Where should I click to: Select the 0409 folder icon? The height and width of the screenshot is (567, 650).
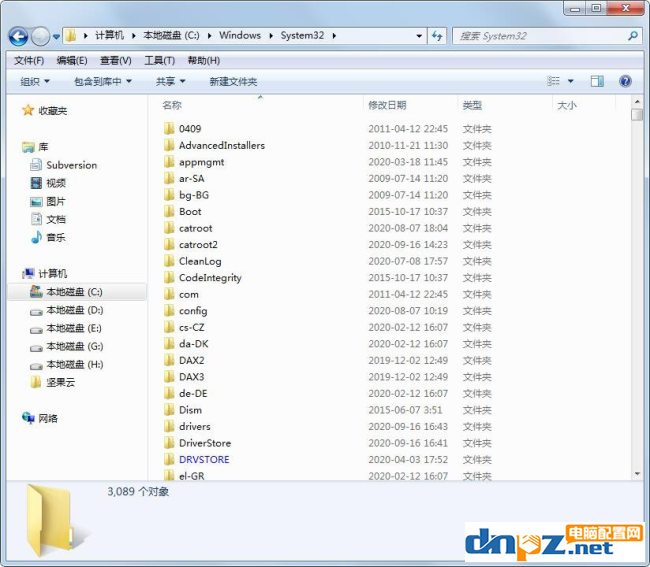pos(169,128)
